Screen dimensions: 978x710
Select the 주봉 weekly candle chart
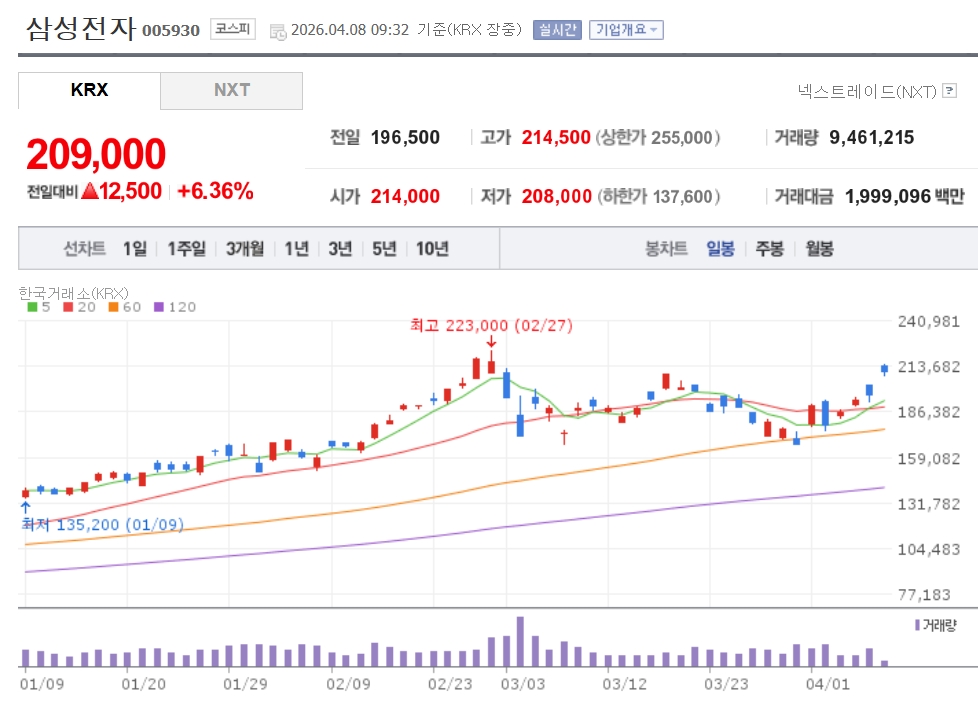tap(769, 249)
